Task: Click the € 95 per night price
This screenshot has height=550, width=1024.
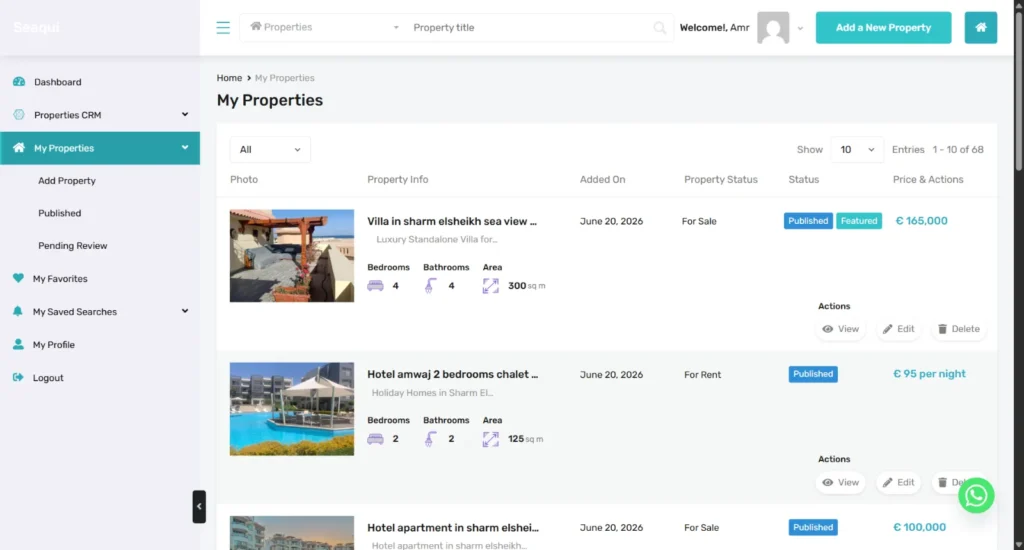Action: point(929,374)
